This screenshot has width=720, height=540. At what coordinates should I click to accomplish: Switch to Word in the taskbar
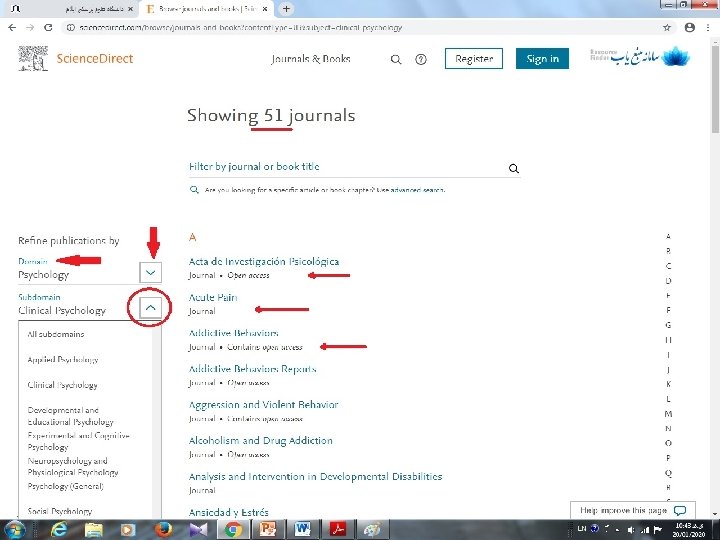(x=303, y=530)
